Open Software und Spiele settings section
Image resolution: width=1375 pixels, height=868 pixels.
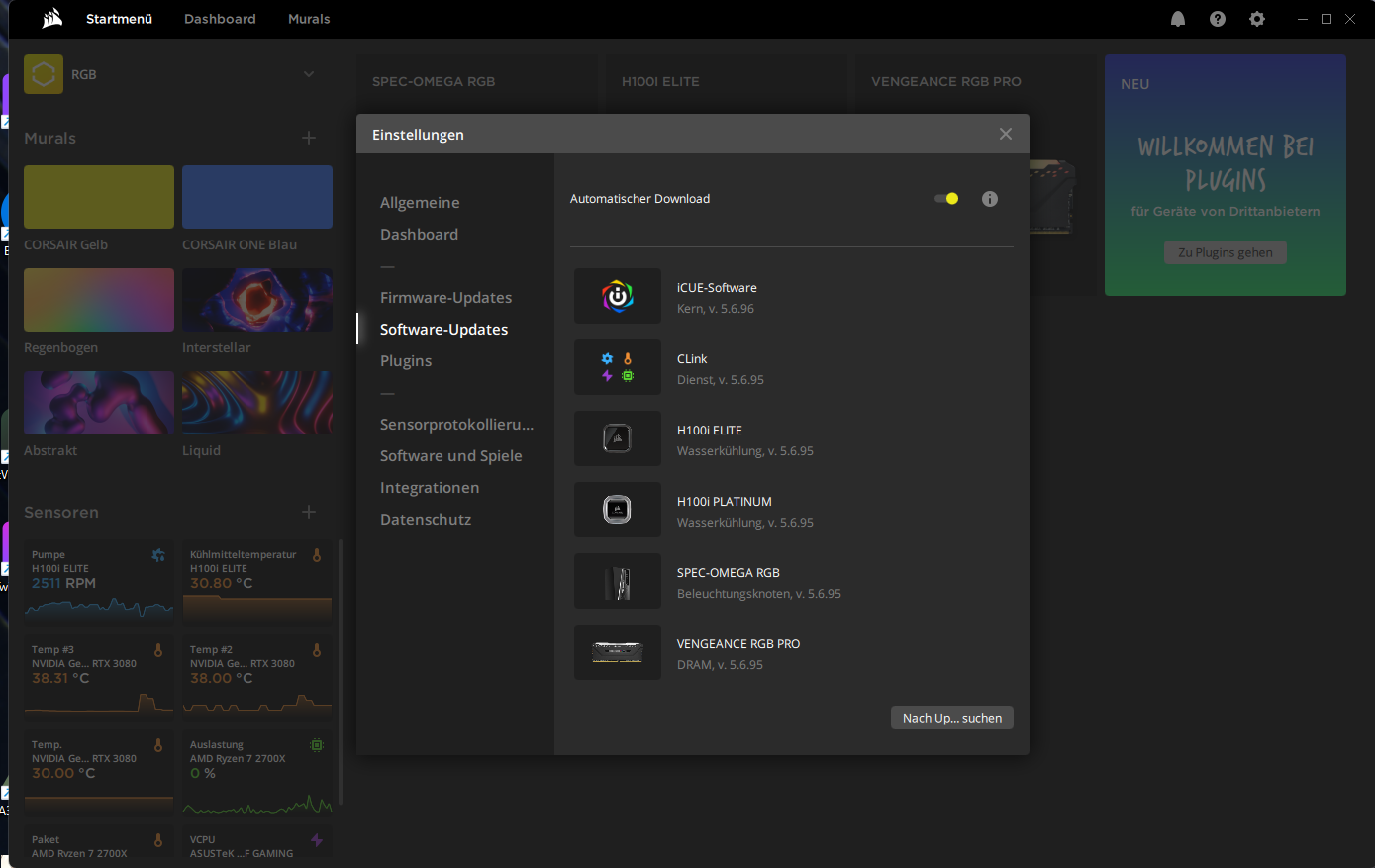450,455
